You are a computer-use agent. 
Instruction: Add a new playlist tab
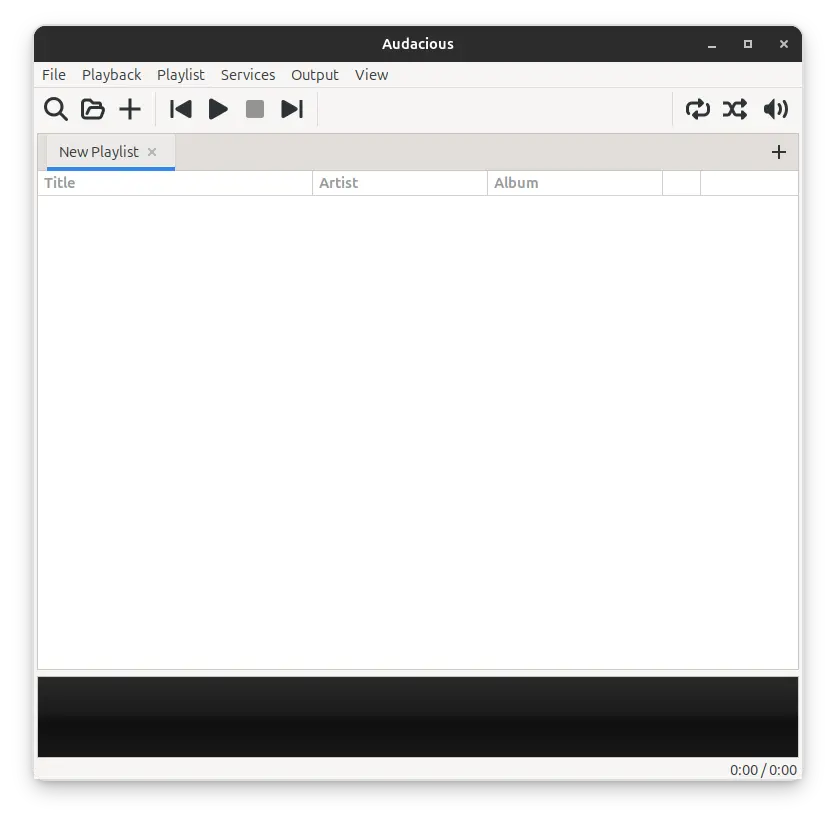tap(779, 152)
